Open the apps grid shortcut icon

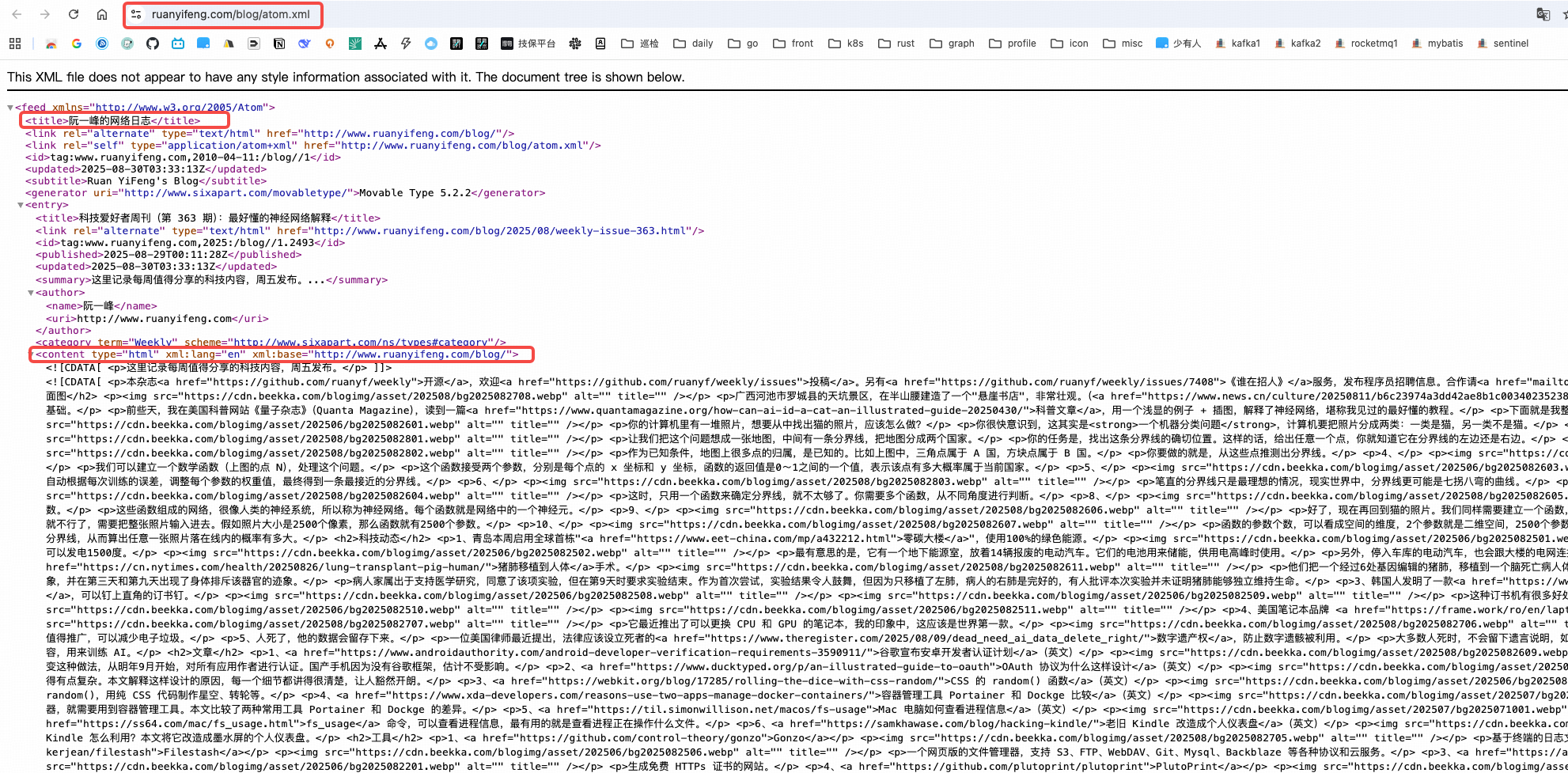[15, 44]
